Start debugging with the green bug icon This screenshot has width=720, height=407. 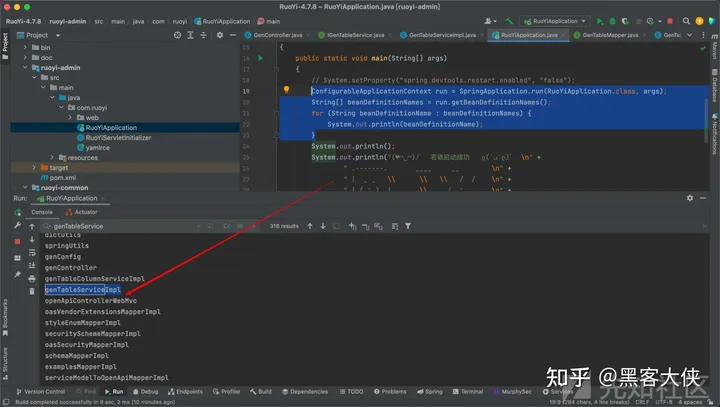click(x=612, y=21)
